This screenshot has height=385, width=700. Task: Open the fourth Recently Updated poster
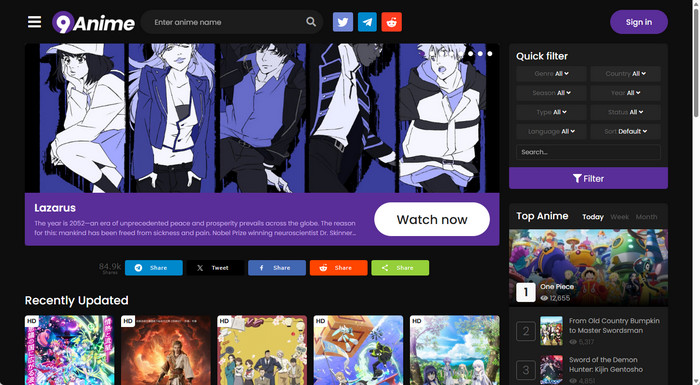[x=358, y=350]
